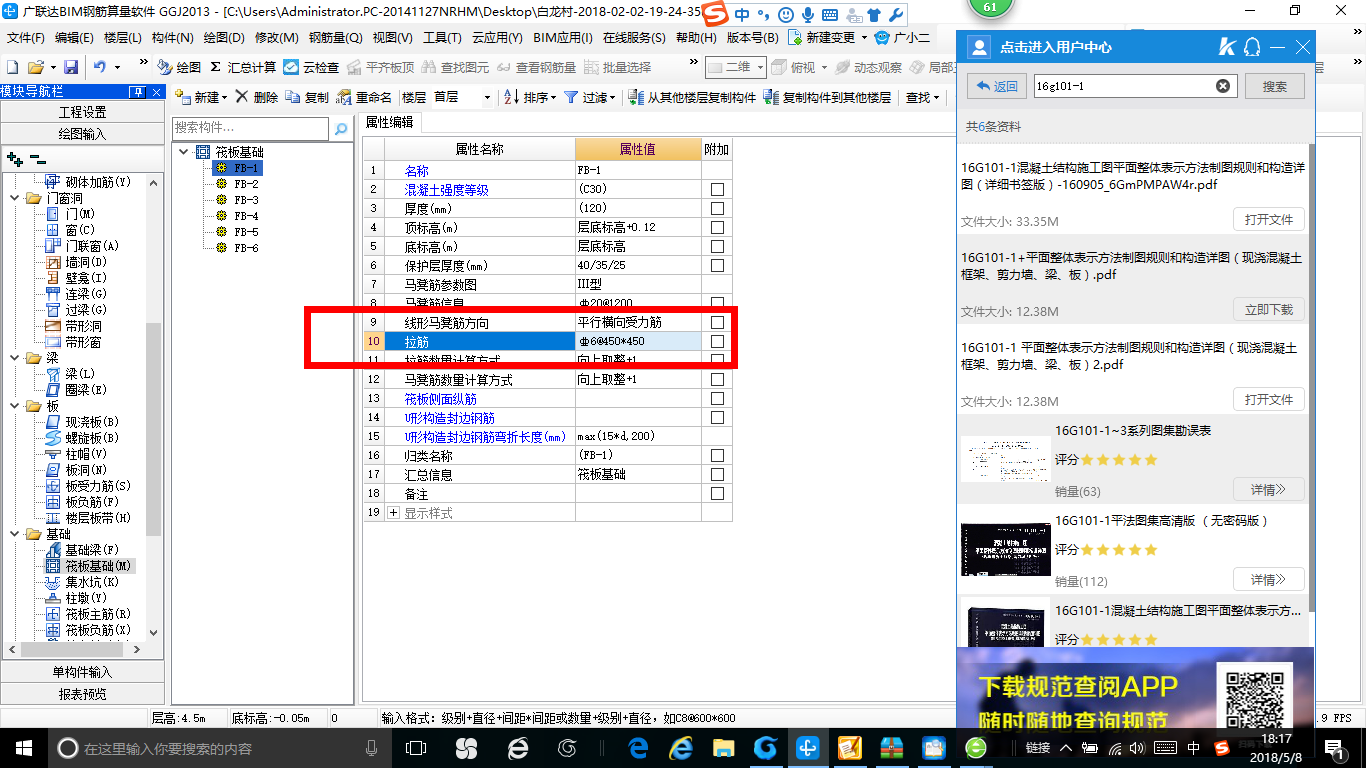Check 附加 box for 厚度(mm) row

(717, 208)
